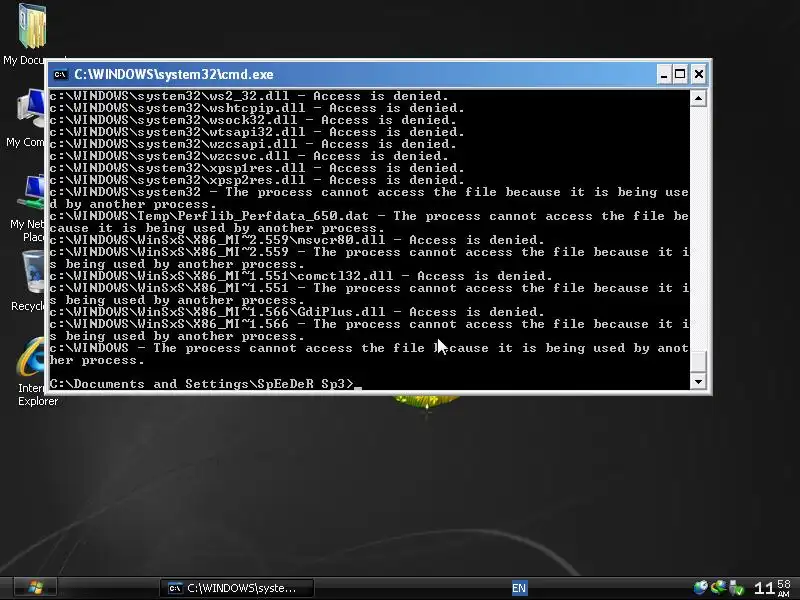
Task: Click the globe icon in system tray
Action: pos(701,587)
